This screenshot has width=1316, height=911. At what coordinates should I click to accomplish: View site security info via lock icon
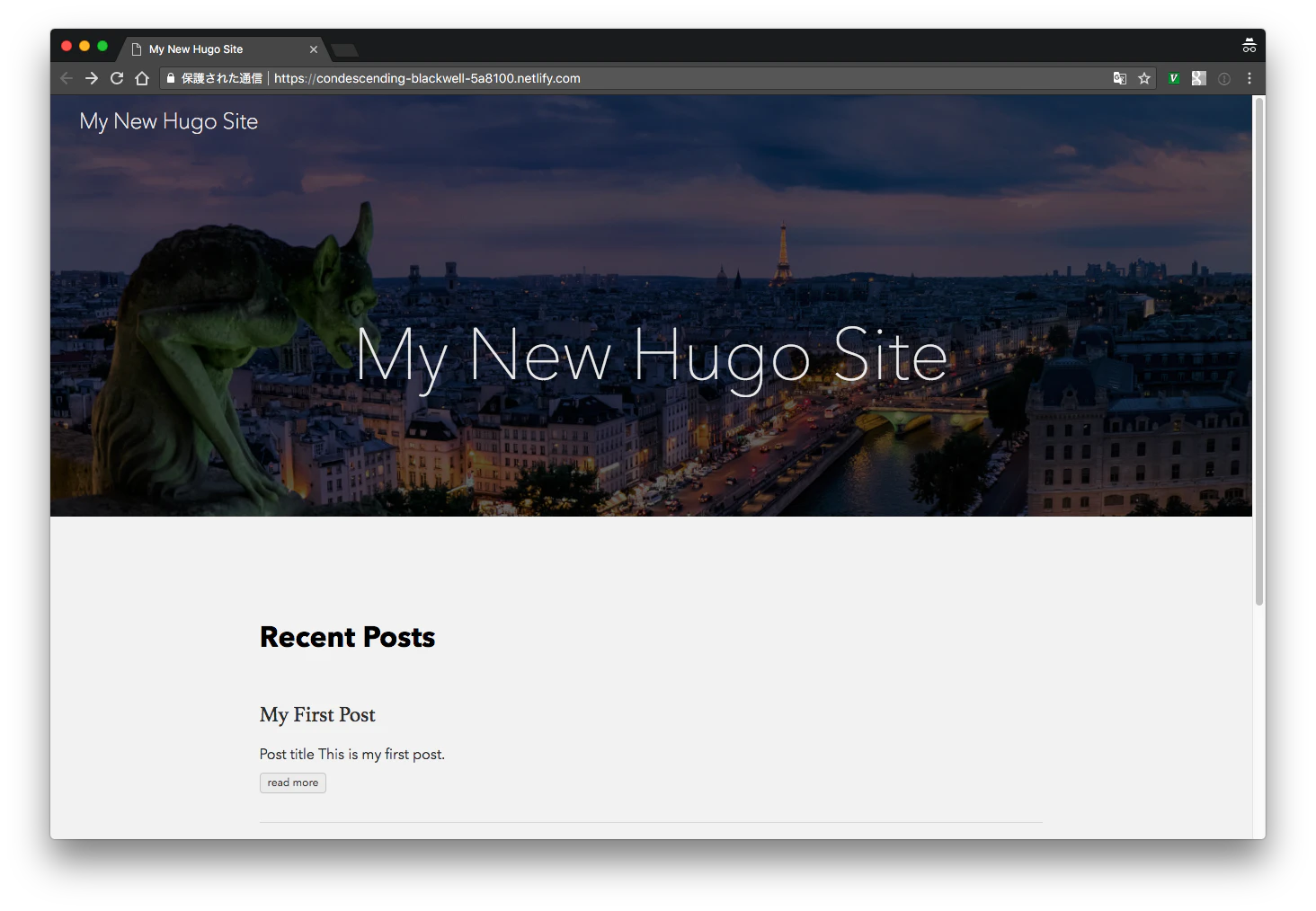click(171, 78)
